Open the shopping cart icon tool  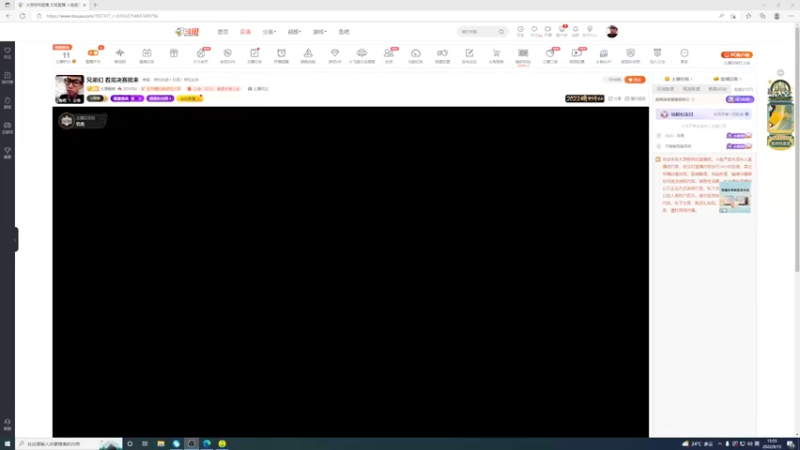point(496,53)
